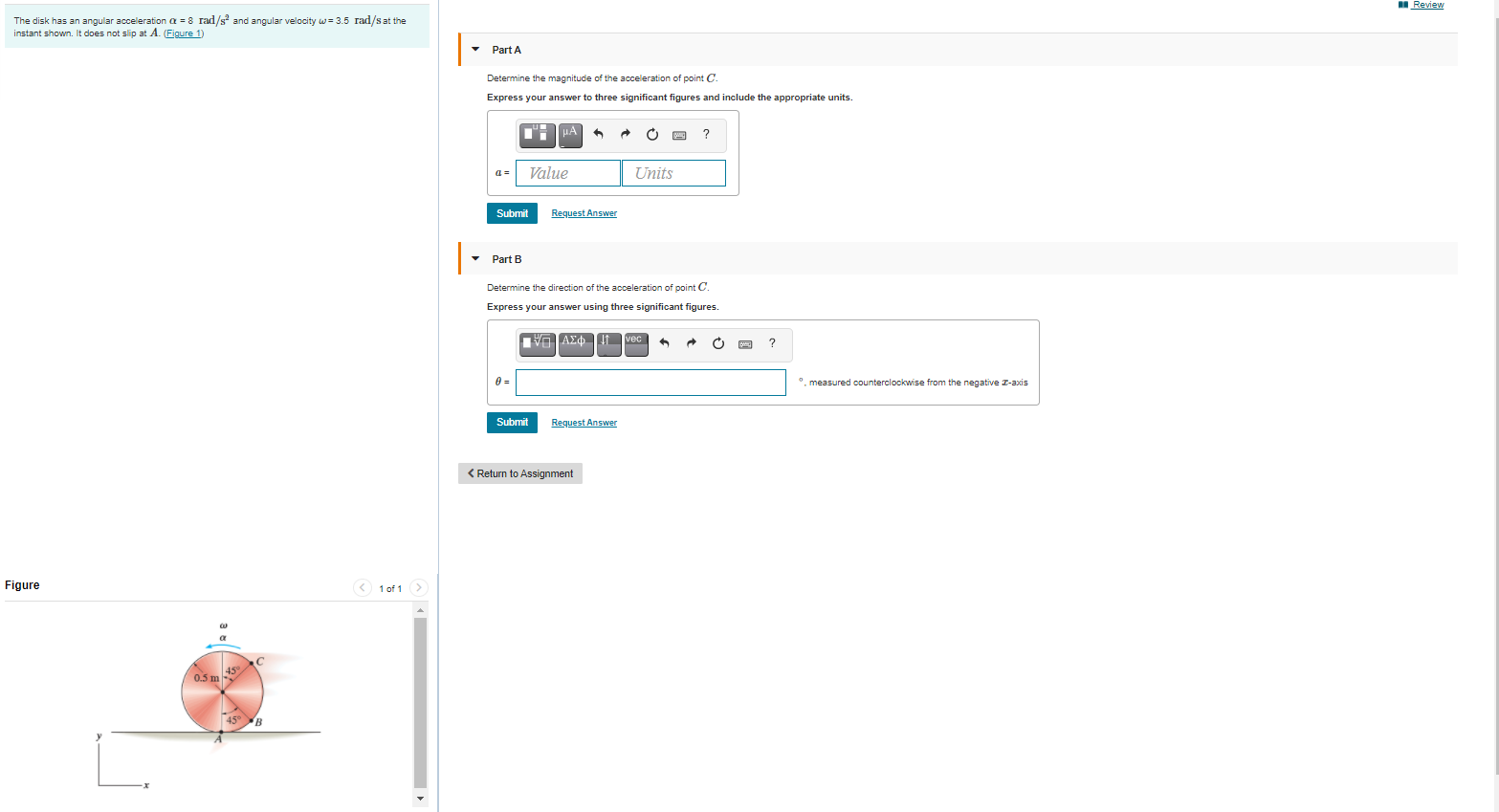Undo last entry in Part A
This screenshot has height=812, width=1499.
point(599,134)
